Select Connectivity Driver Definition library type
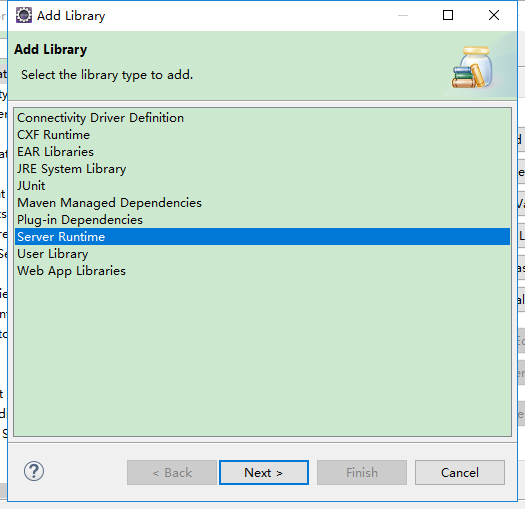The image size is (525, 509). click(100, 118)
